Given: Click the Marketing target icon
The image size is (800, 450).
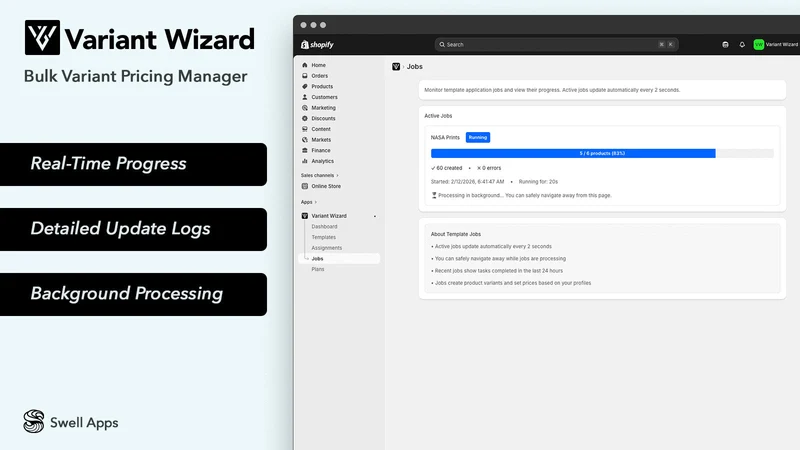Looking at the screenshot, I should coord(305,108).
